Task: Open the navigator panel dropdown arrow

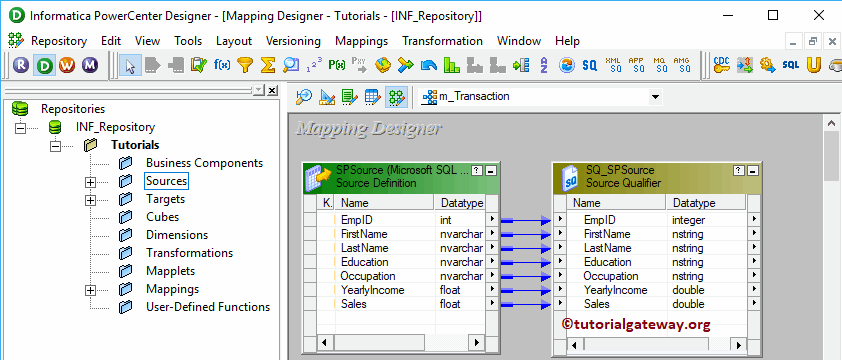Action: coord(259,90)
